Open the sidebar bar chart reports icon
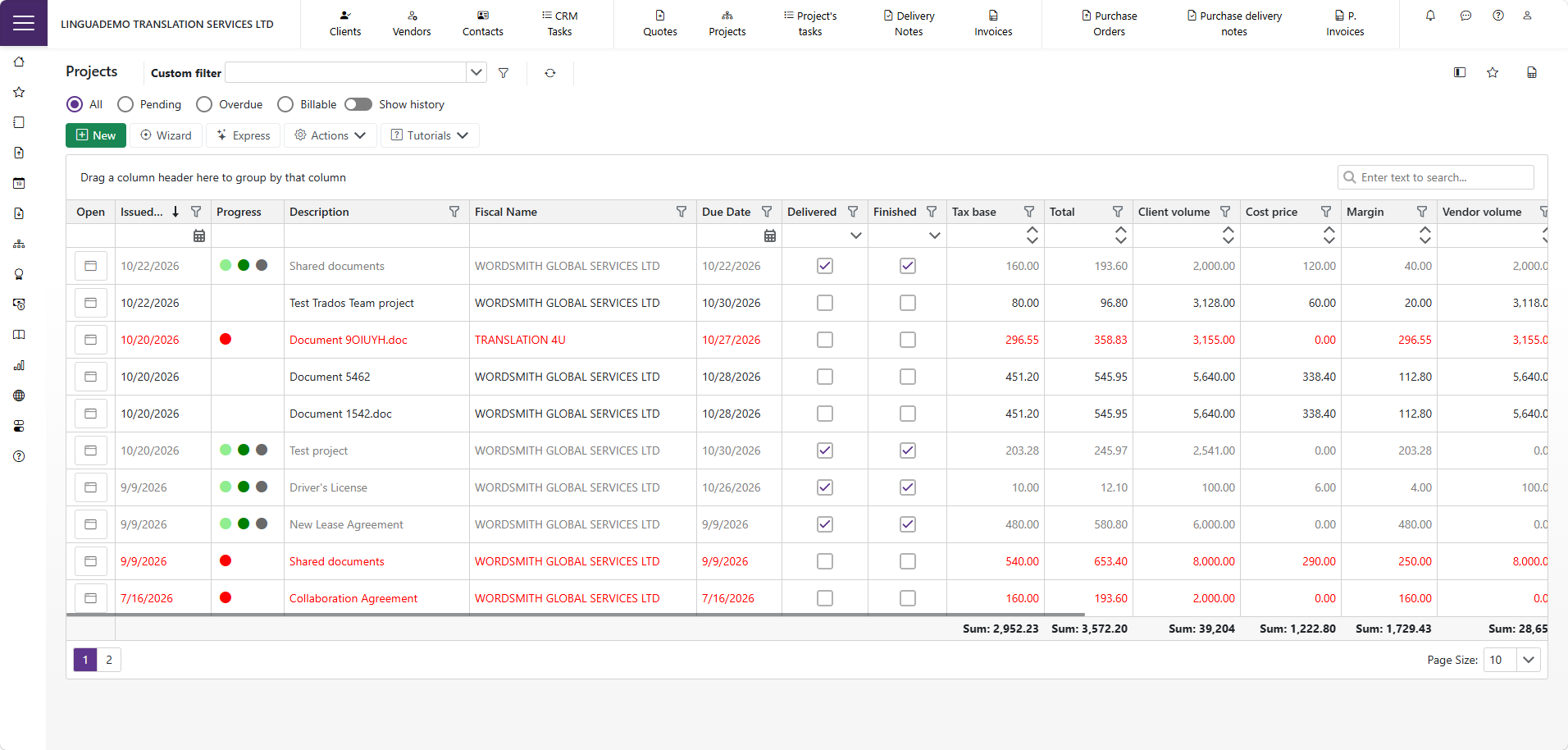 pos(19,365)
